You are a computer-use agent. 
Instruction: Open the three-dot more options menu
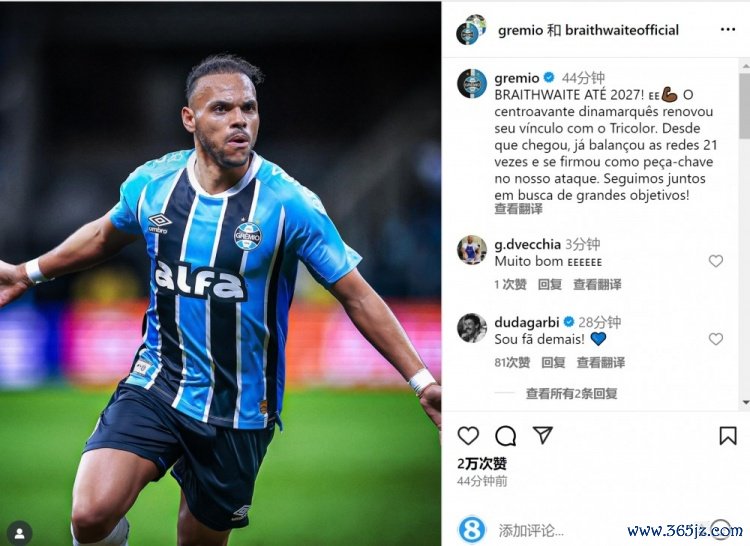(728, 30)
